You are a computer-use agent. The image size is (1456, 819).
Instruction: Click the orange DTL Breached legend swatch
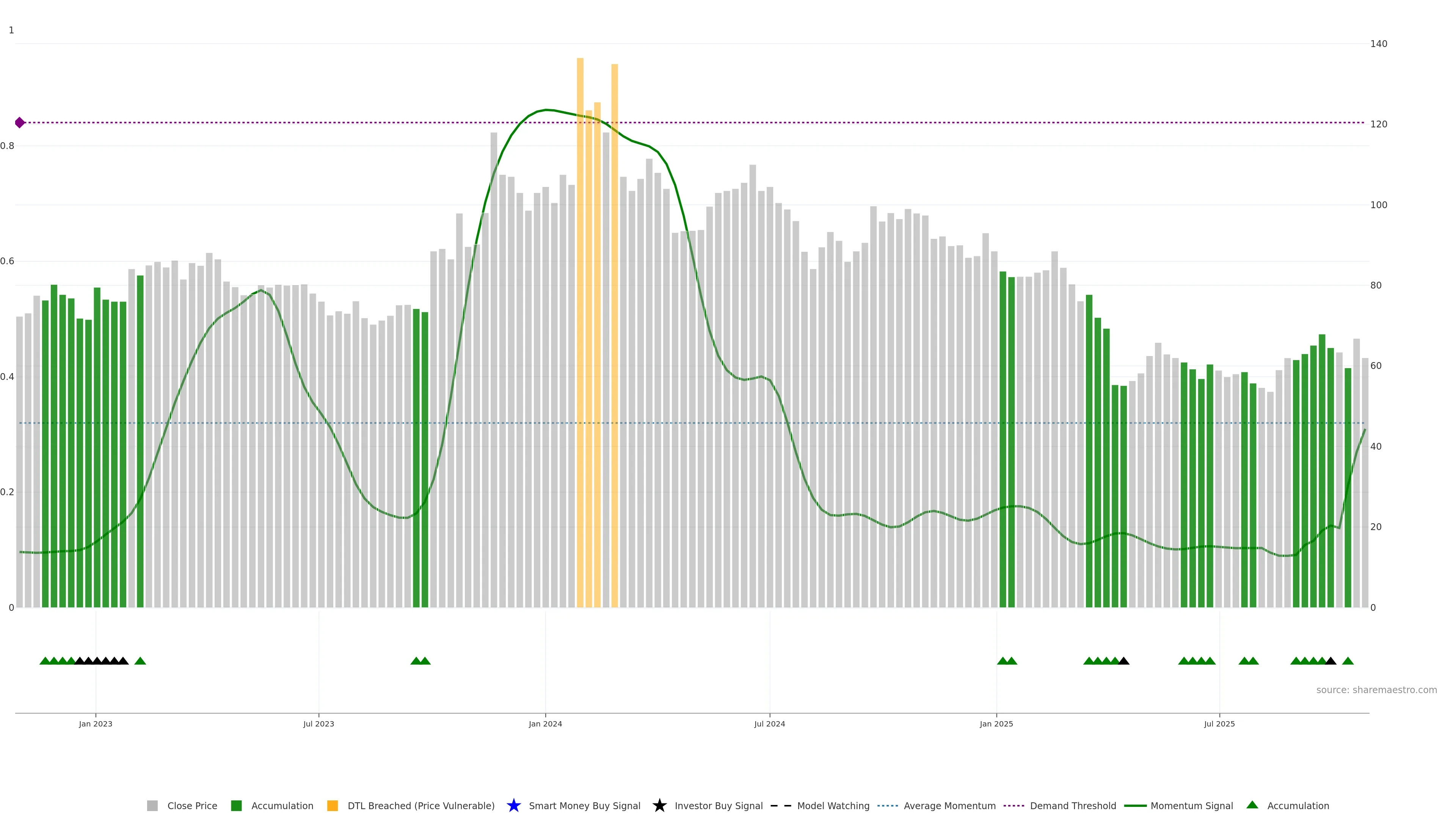[333, 805]
